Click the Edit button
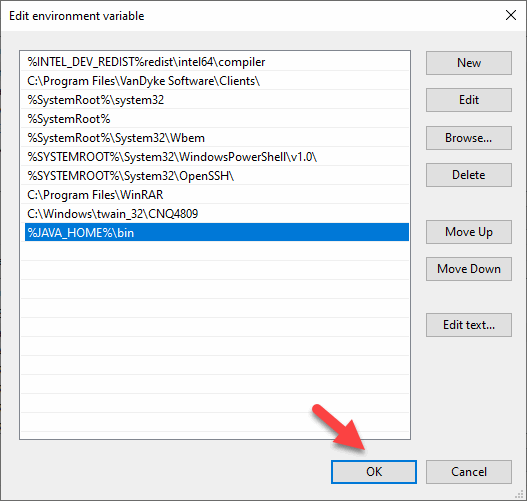 469,100
